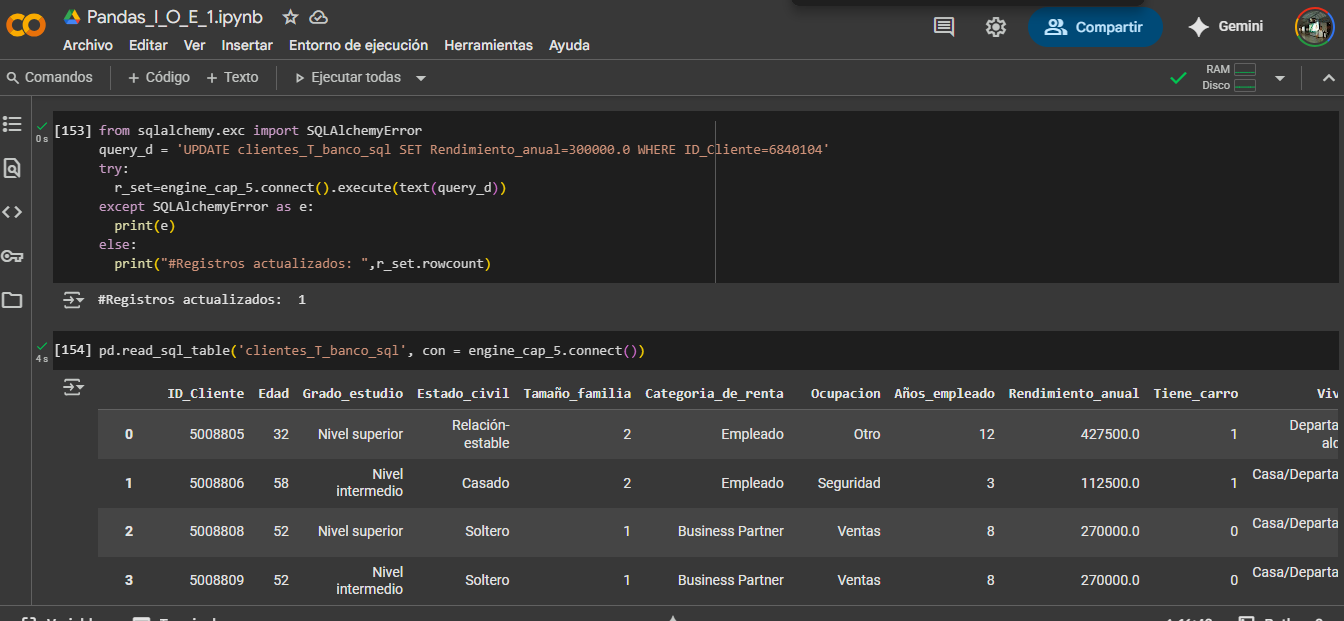Click the ID value 5008808
This screenshot has height=621, width=1344.
tap(217, 531)
